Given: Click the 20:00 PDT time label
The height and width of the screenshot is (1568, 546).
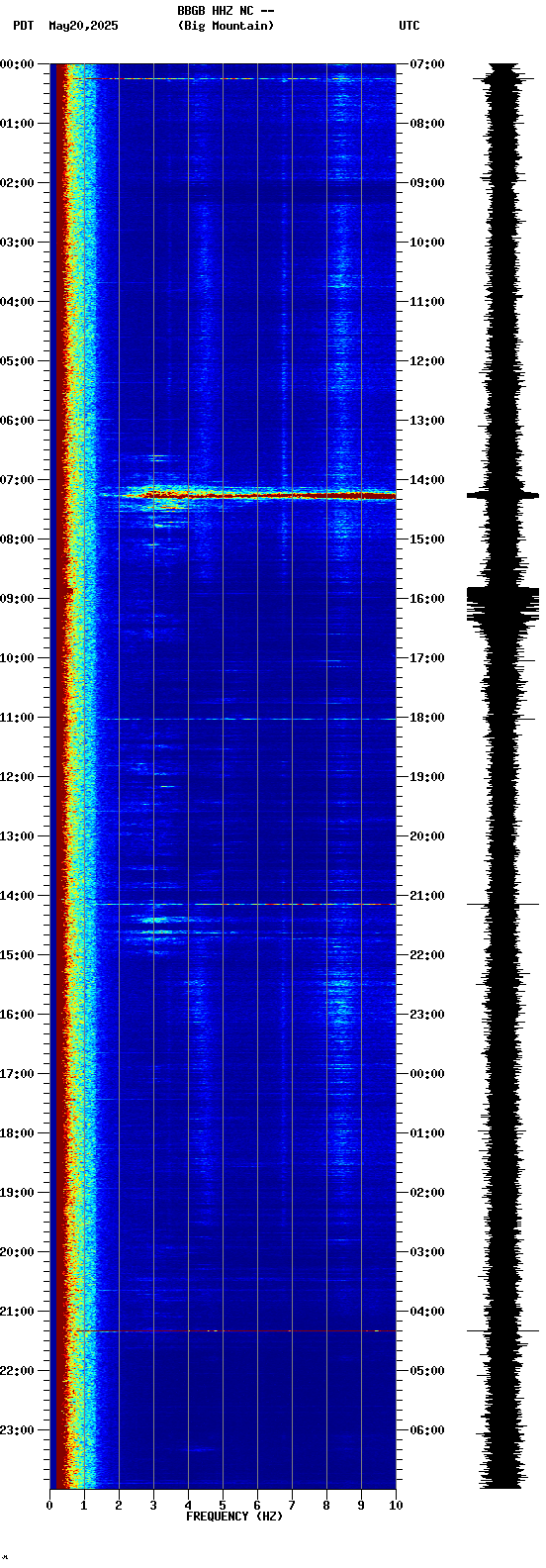Looking at the screenshot, I should tap(17, 1252).
